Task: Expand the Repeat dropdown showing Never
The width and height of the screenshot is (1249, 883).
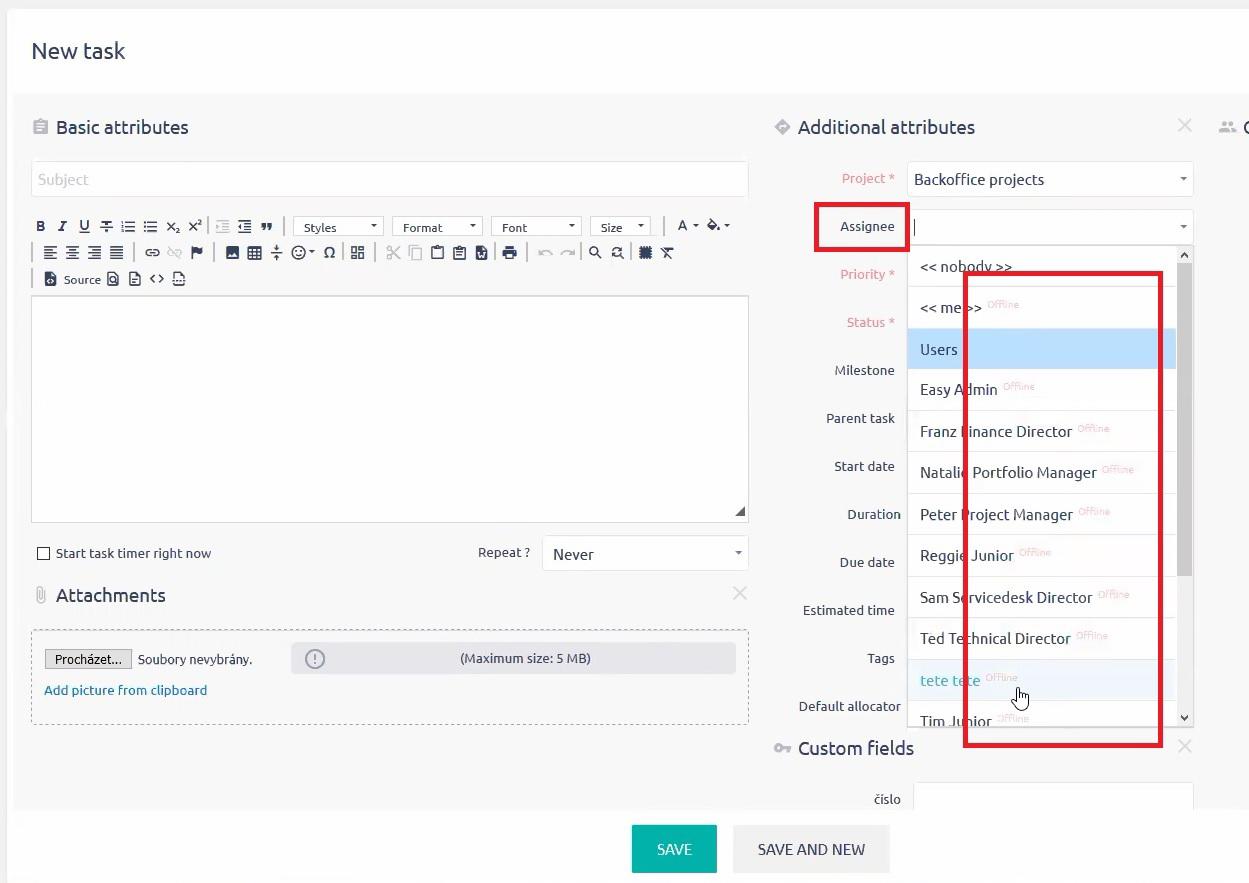Action: [x=645, y=554]
